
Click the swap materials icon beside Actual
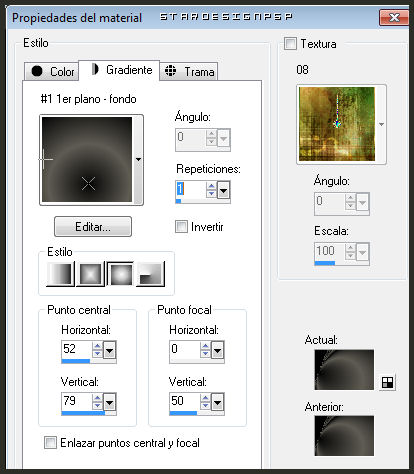(x=387, y=382)
